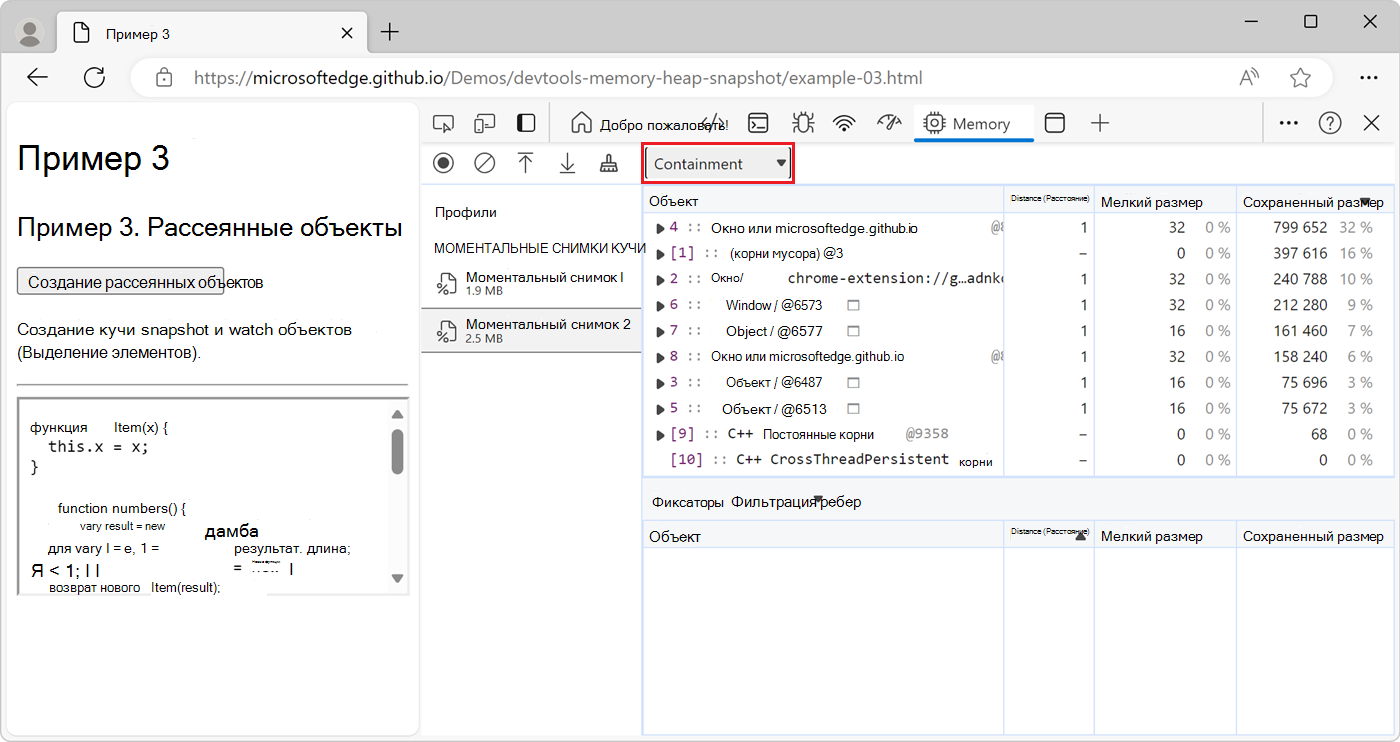Screen dimensions: 1400x742
Task: Open the Containment view dropdown
Action: coord(719,164)
